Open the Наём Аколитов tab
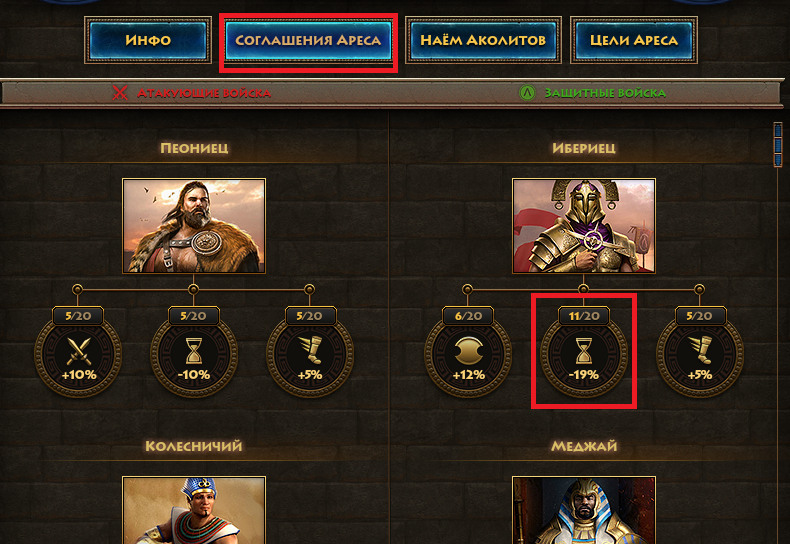 483,40
